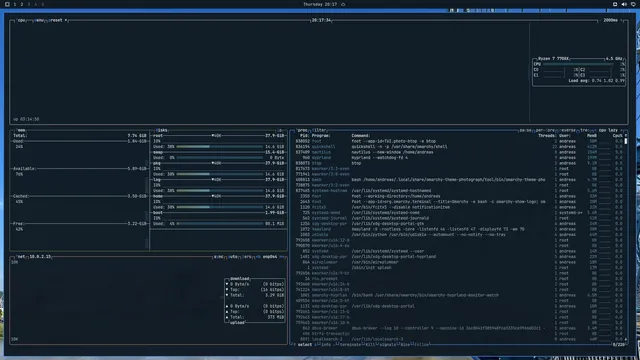The image size is (640, 360).
Task: Open signals list in proc footer
Action: pyautogui.click(x=387, y=344)
